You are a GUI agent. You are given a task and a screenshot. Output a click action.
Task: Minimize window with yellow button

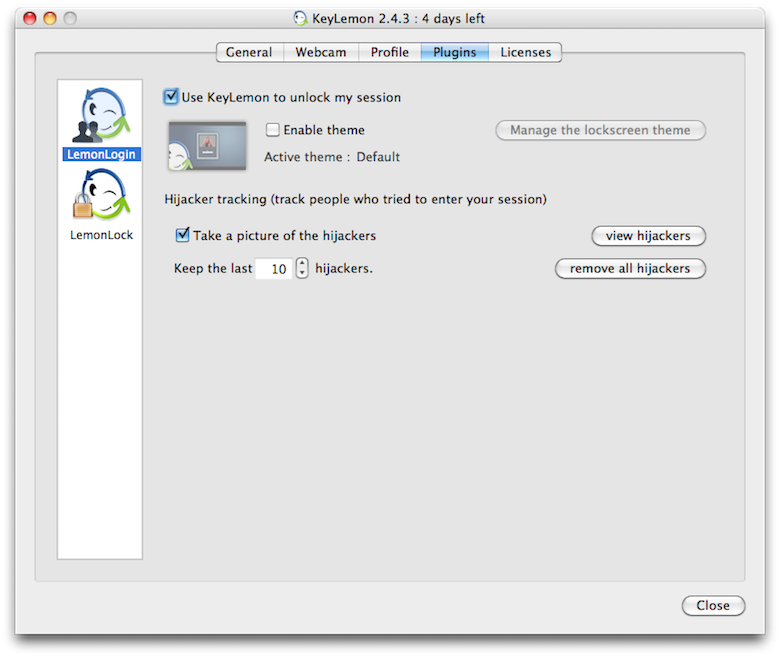50,18
